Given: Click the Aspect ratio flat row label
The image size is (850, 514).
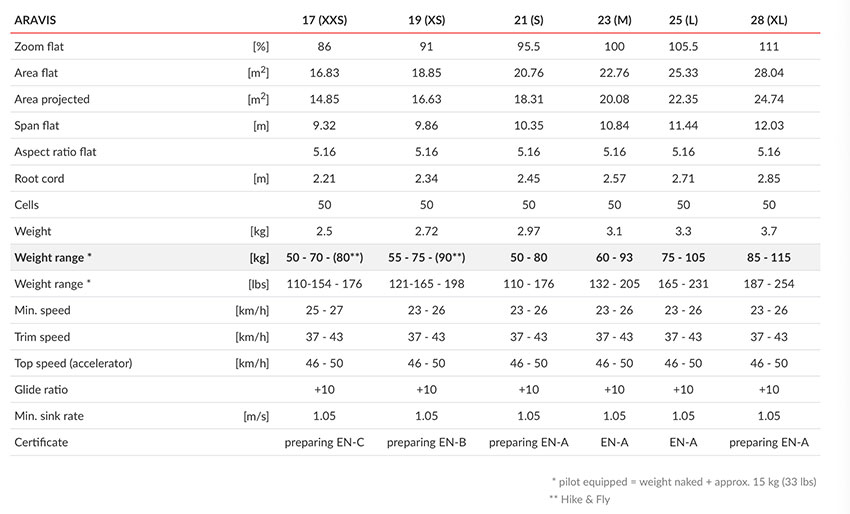Looking at the screenshot, I should coord(55,152).
